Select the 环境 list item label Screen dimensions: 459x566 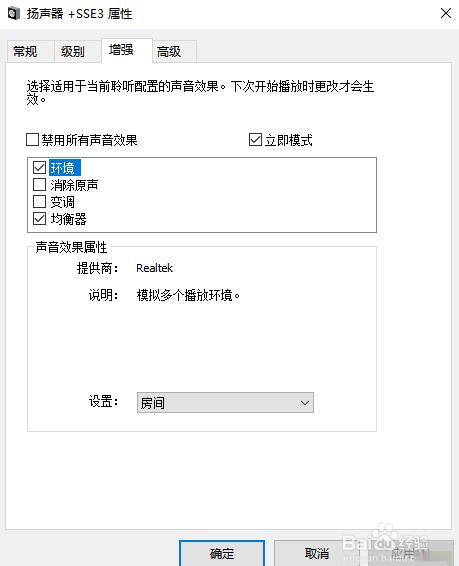tap(65, 168)
